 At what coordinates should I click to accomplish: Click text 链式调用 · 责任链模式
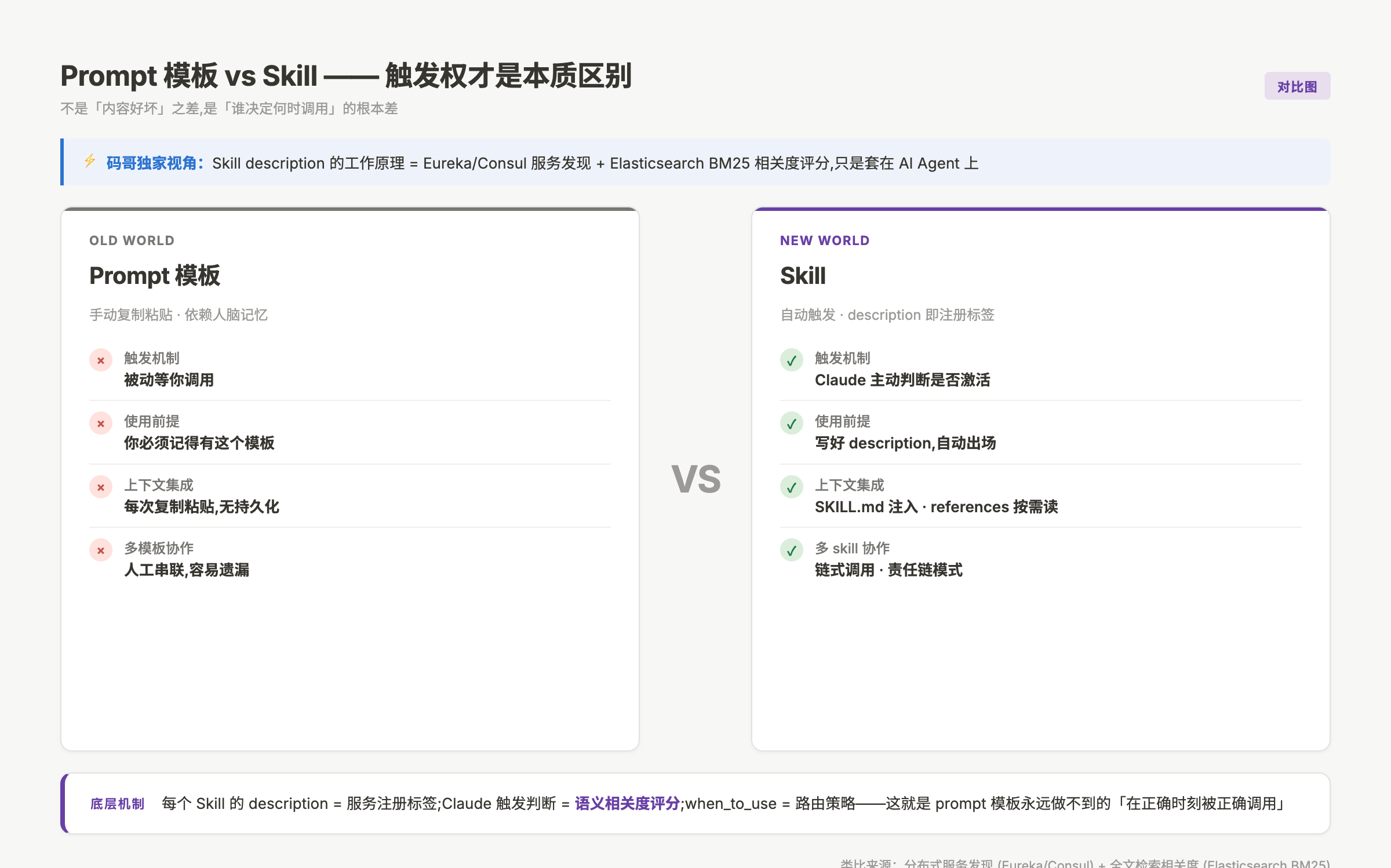(889, 570)
